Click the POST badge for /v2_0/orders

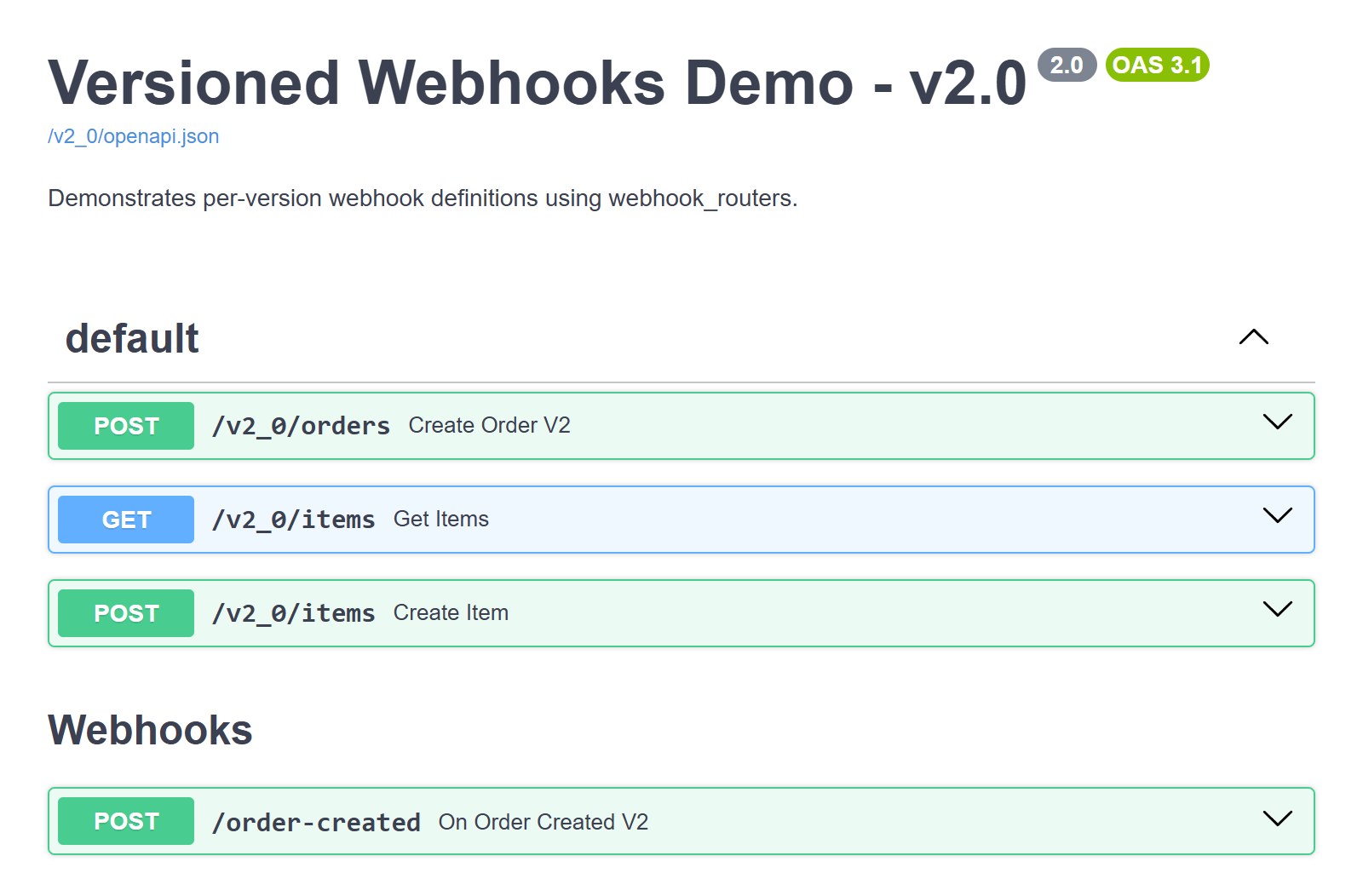pos(126,426)
